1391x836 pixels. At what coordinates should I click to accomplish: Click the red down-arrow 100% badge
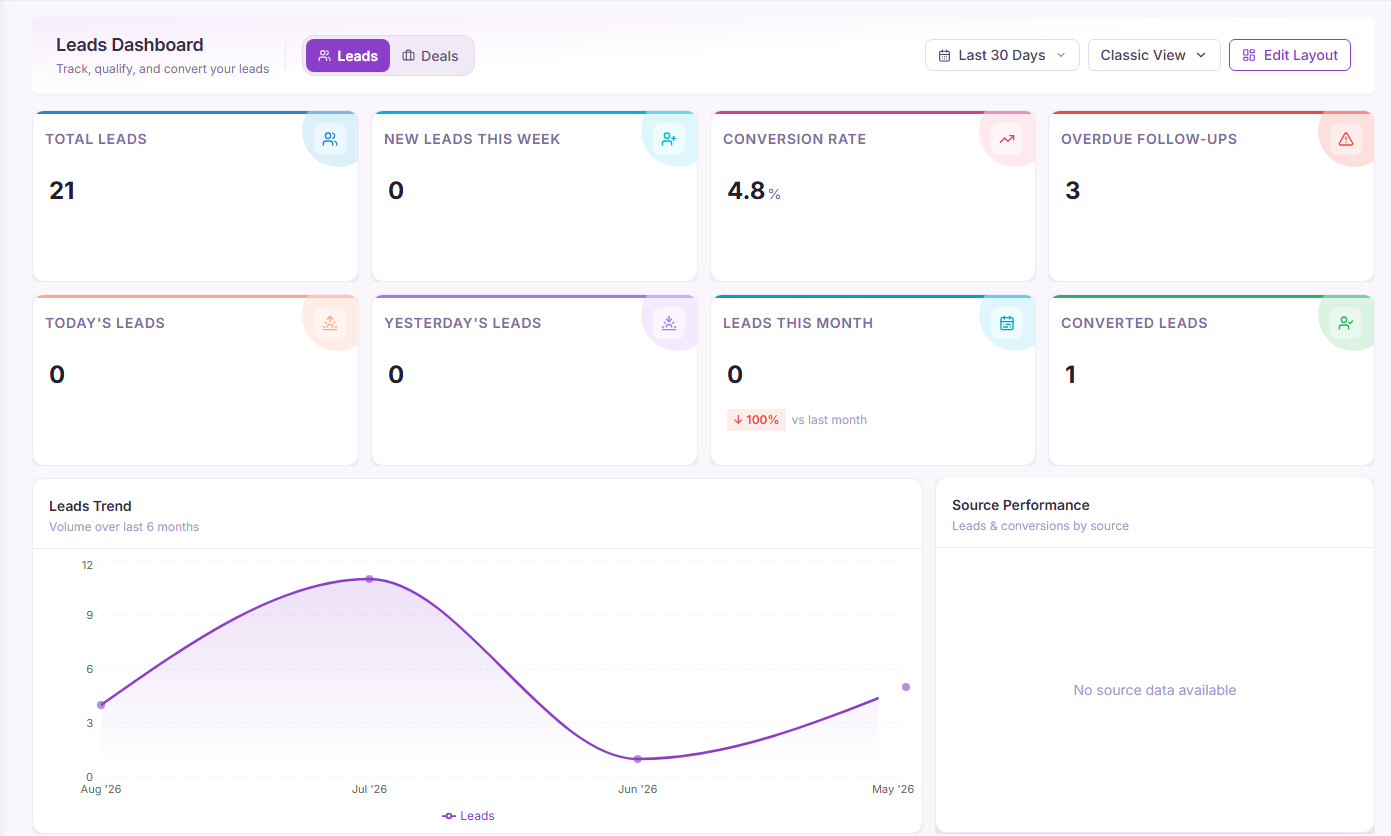tap(756, 420)
